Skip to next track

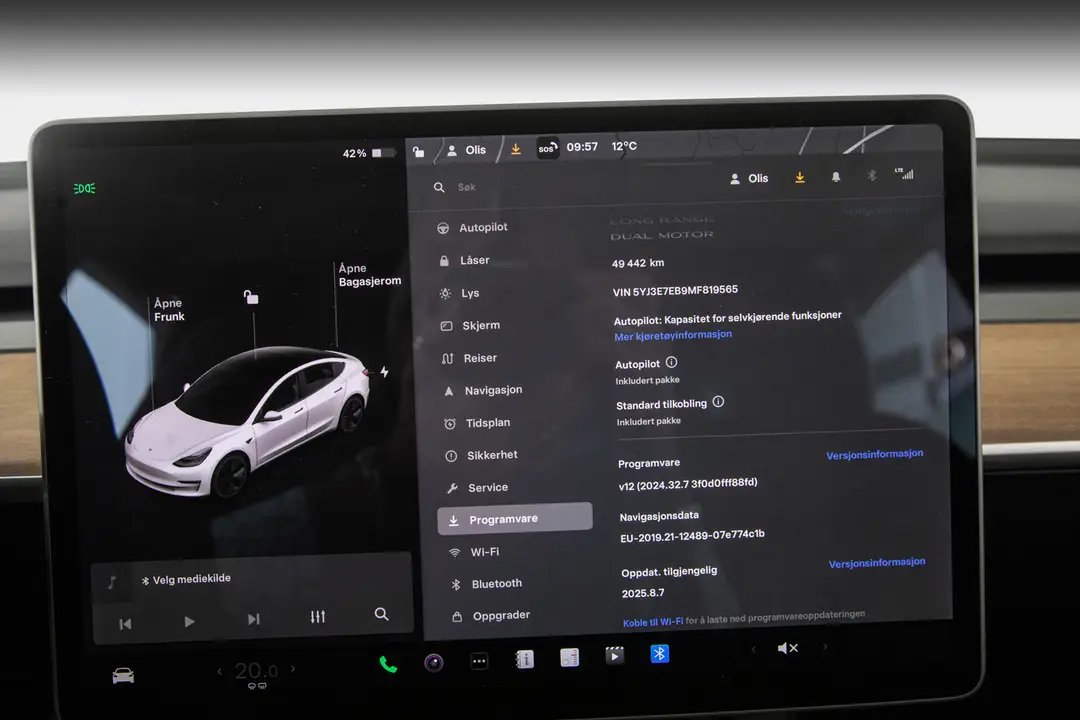tap(253, 619)
